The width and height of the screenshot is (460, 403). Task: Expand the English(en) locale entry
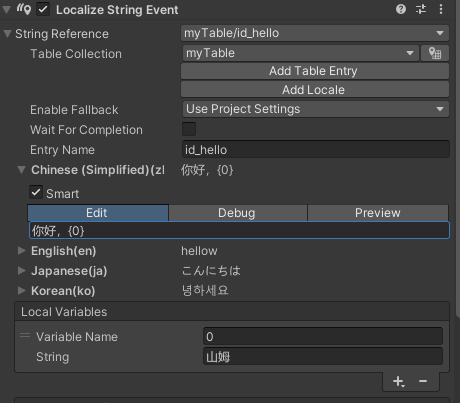click(22, 251)
